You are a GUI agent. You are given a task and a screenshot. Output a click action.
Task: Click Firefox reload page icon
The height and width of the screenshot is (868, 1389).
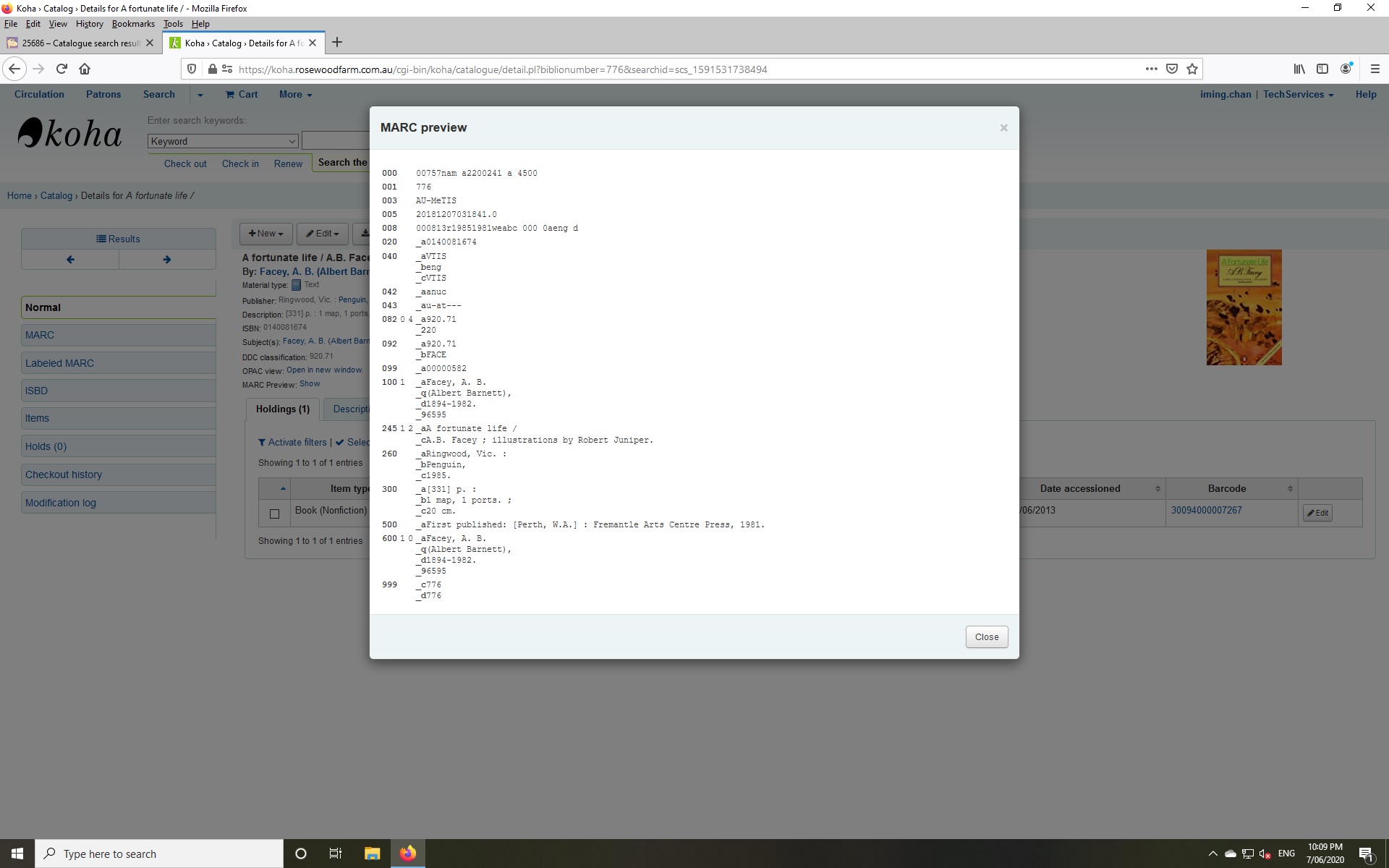[x=61, y=69]
